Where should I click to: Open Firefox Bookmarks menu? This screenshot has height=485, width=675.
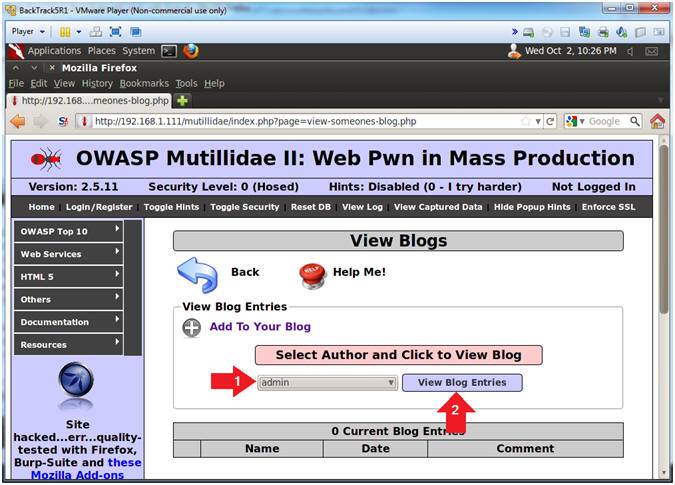pos(144,83)
